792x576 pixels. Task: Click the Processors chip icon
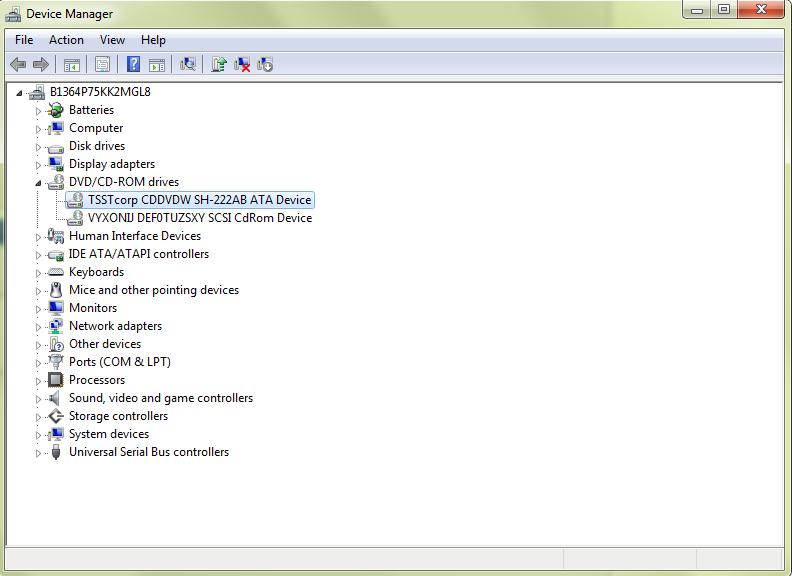tap(56, 380)
